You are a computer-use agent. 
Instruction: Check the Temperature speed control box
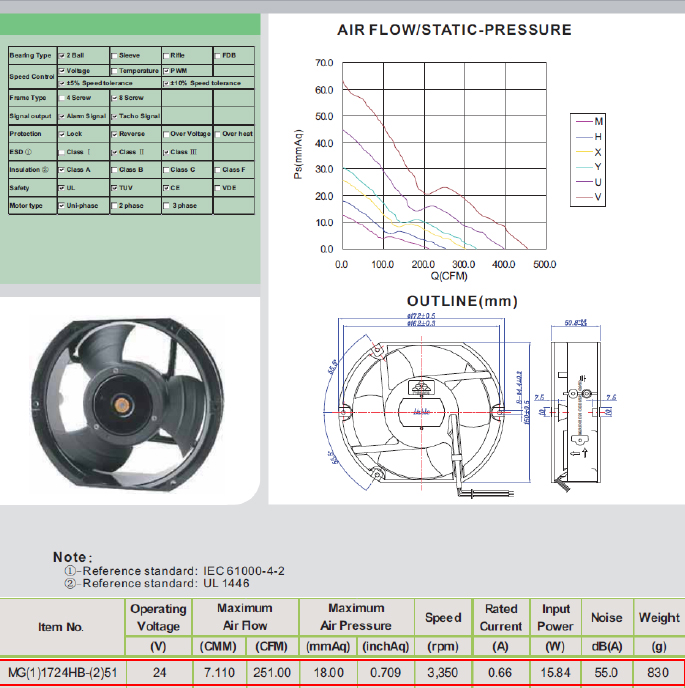(x=114, y=71)
